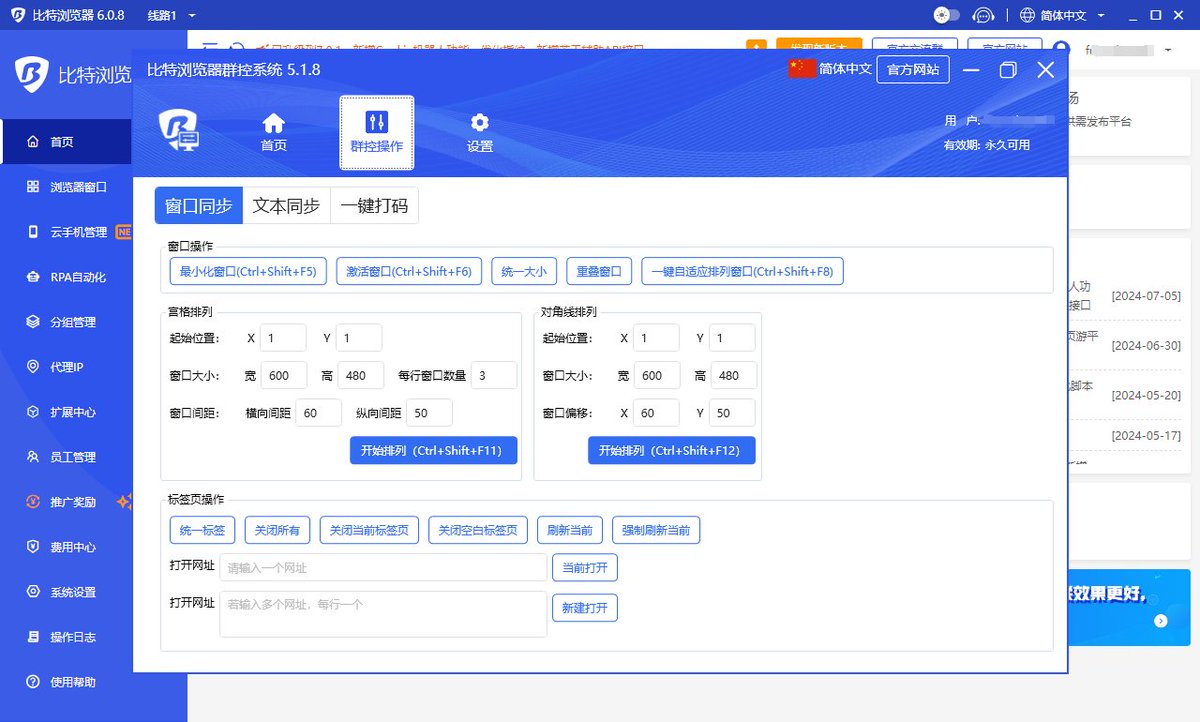
Task: Click the 重叠窗口 button
Action: (599, 271)
